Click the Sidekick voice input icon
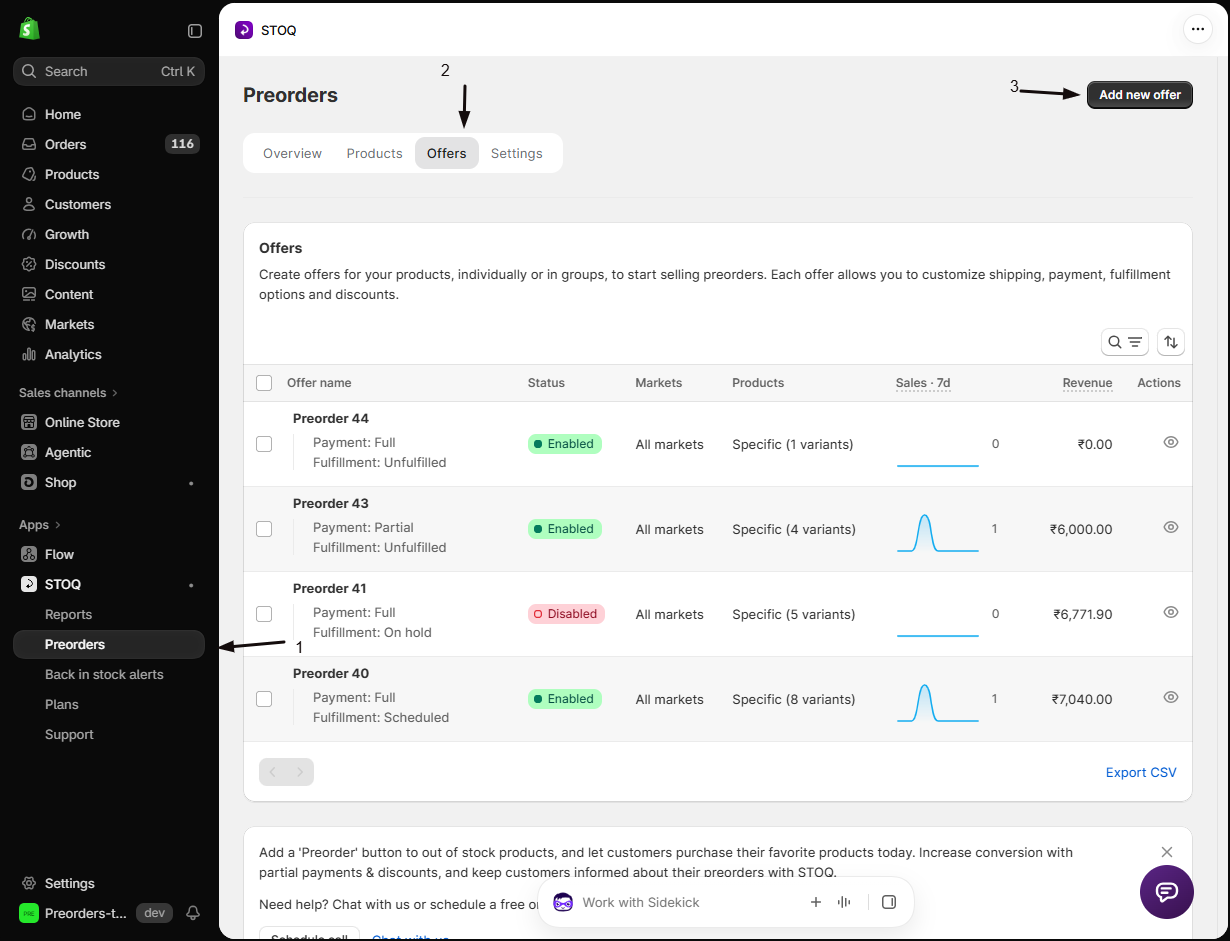Viewport: 1230px width, 941px height. pos(844,902)
